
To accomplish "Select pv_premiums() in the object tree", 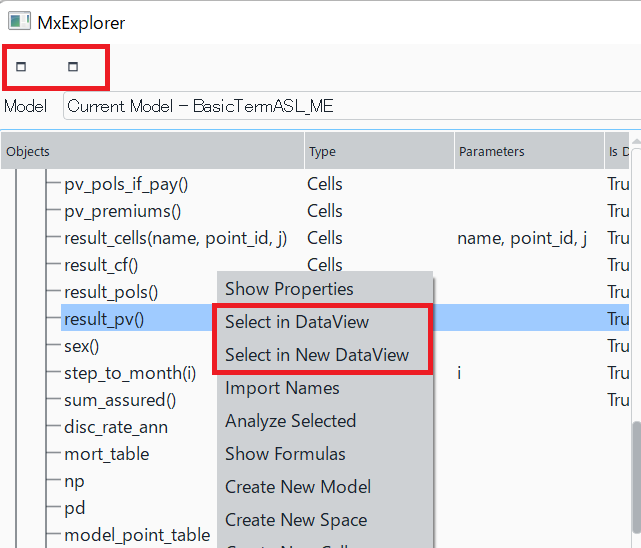I will coord(122,211).
